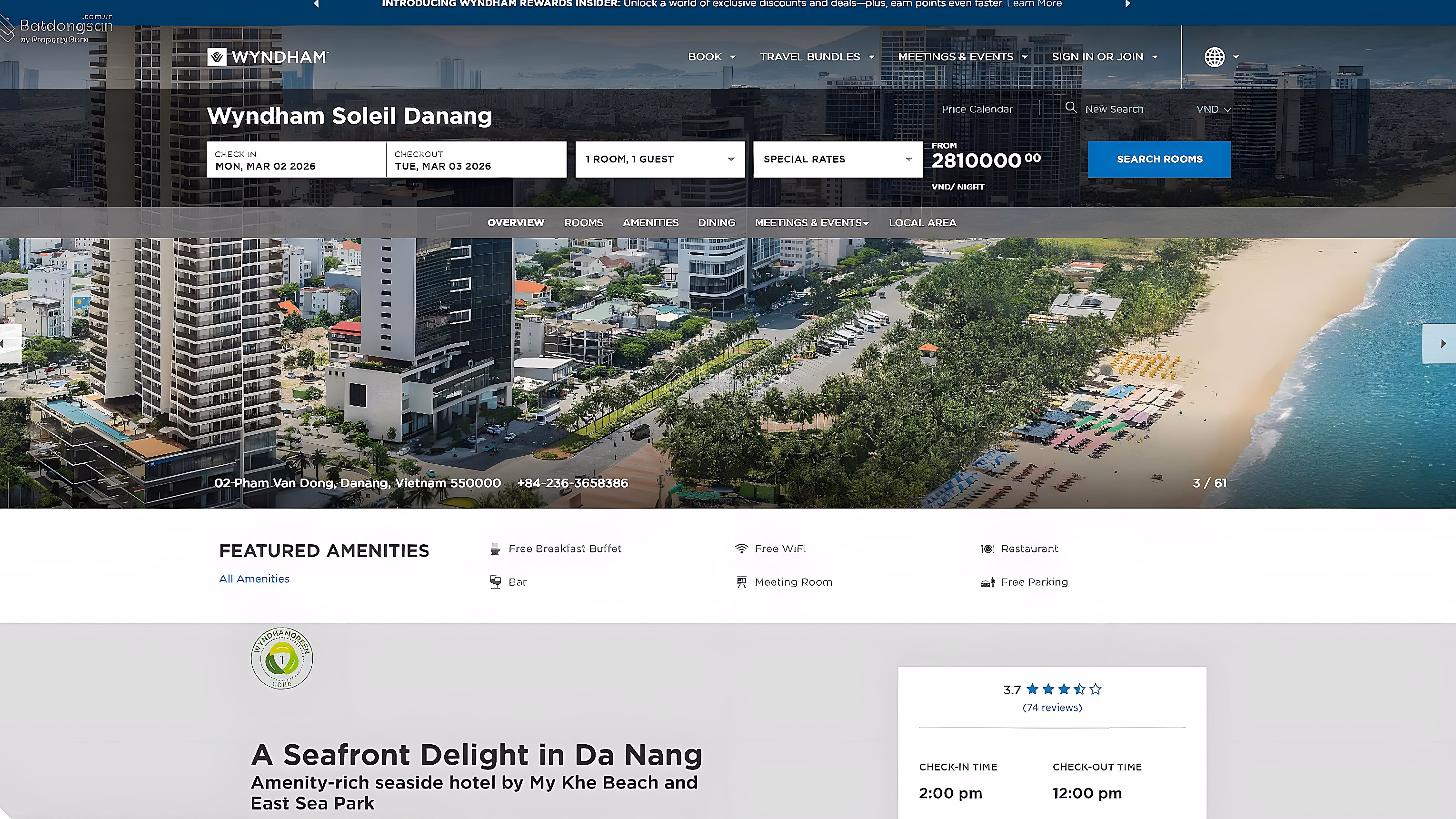
Task: Click the CHECKOUT date field
Action: 476,160
